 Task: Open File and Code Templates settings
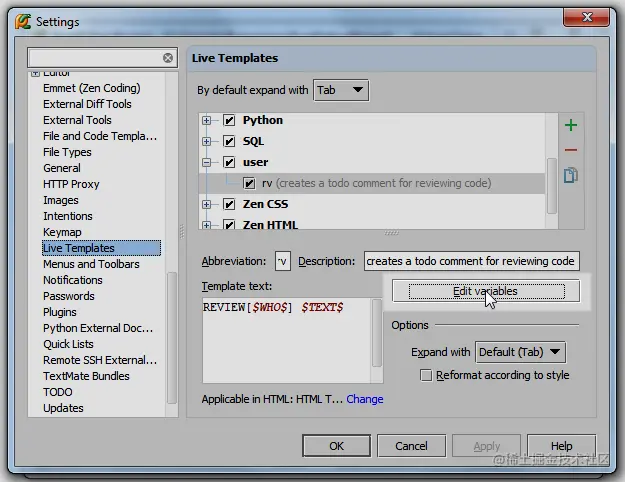click(x=100, y=136)
